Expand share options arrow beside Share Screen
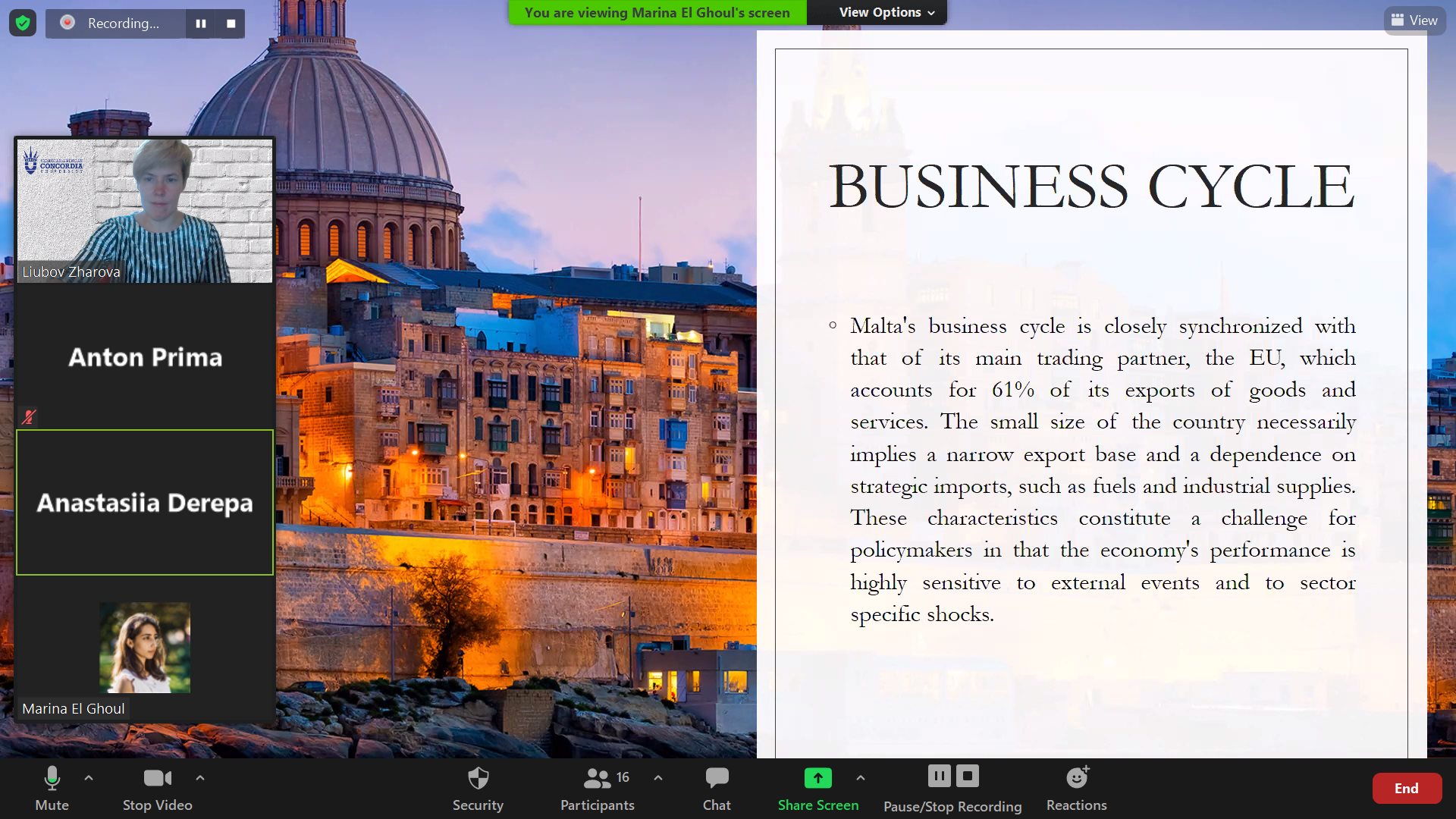Screen dimensions: 1456x819 (861, 777)
